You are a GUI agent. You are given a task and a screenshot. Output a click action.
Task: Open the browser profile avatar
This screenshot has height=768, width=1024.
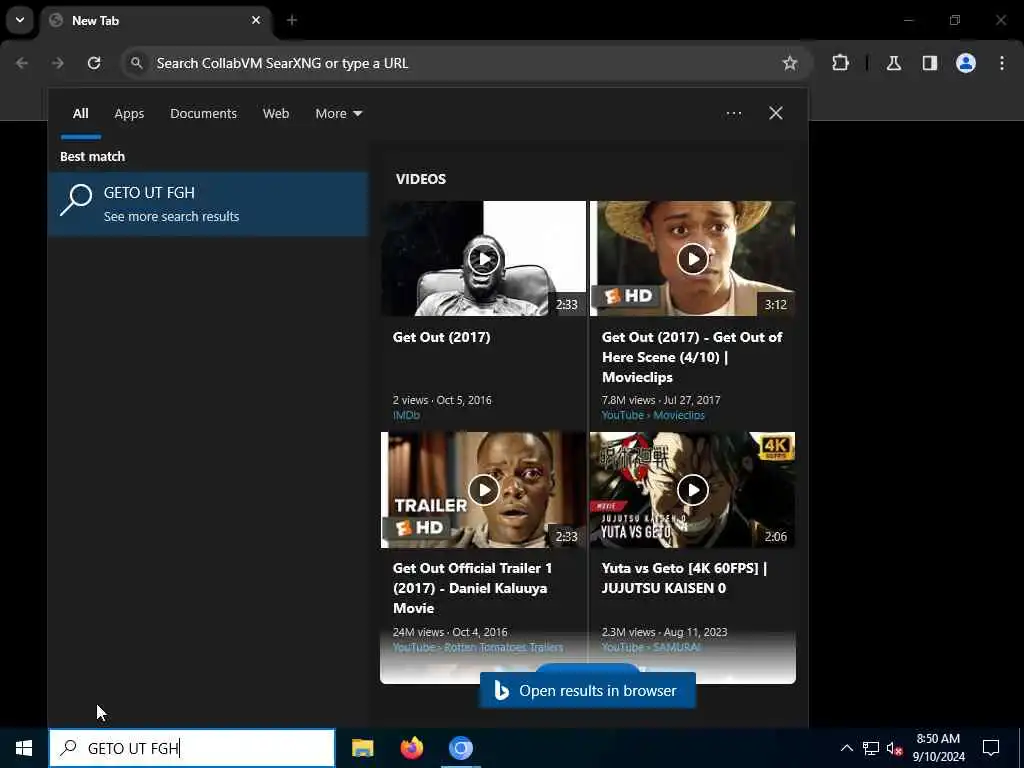[x=965, y=63]
